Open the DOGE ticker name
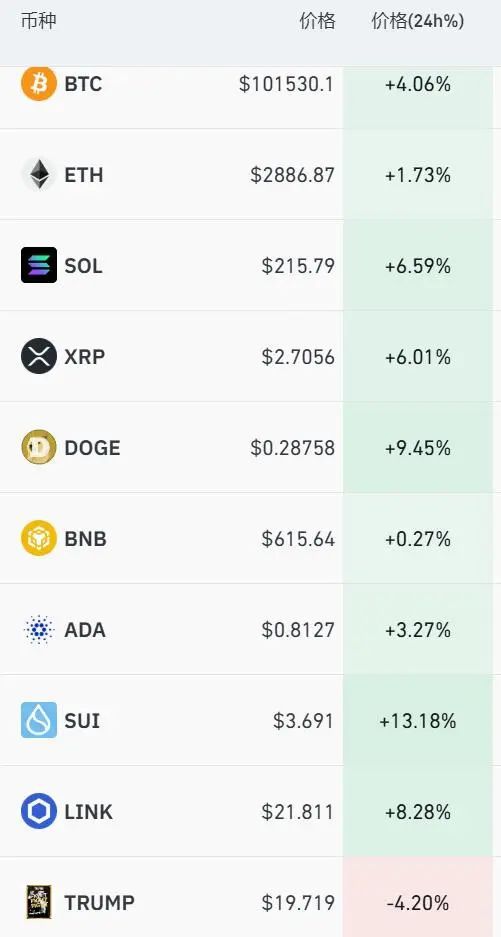 (92, 448)
